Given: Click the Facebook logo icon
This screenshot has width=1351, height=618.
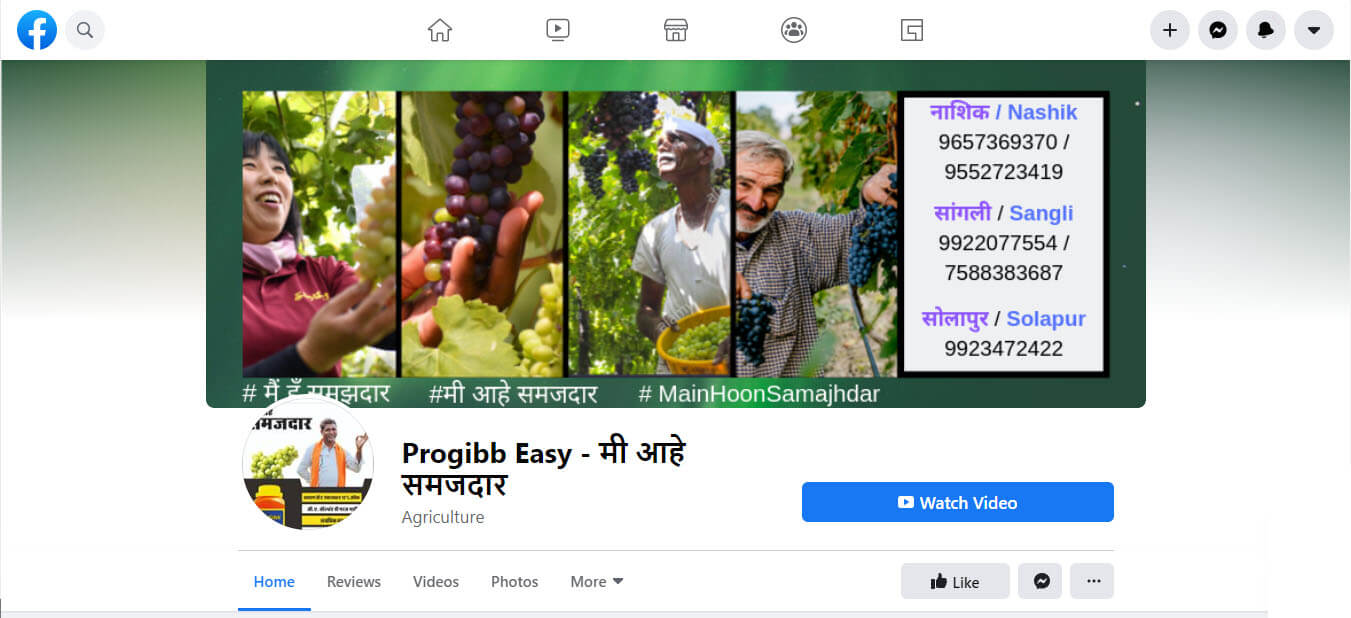Looking at the screenshot, I should 37,30.
